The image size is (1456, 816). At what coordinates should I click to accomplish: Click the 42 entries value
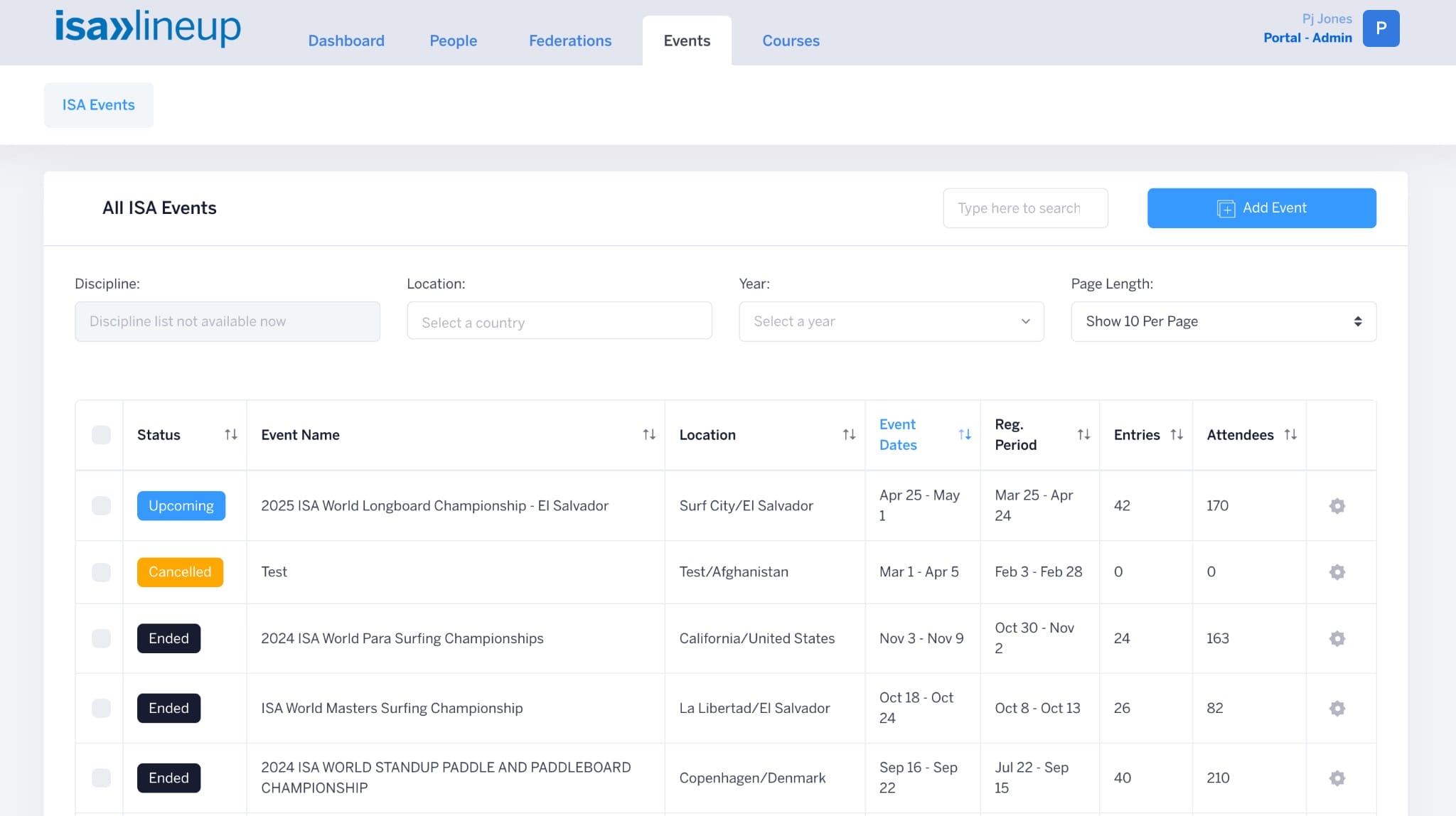pos(1122,506)
